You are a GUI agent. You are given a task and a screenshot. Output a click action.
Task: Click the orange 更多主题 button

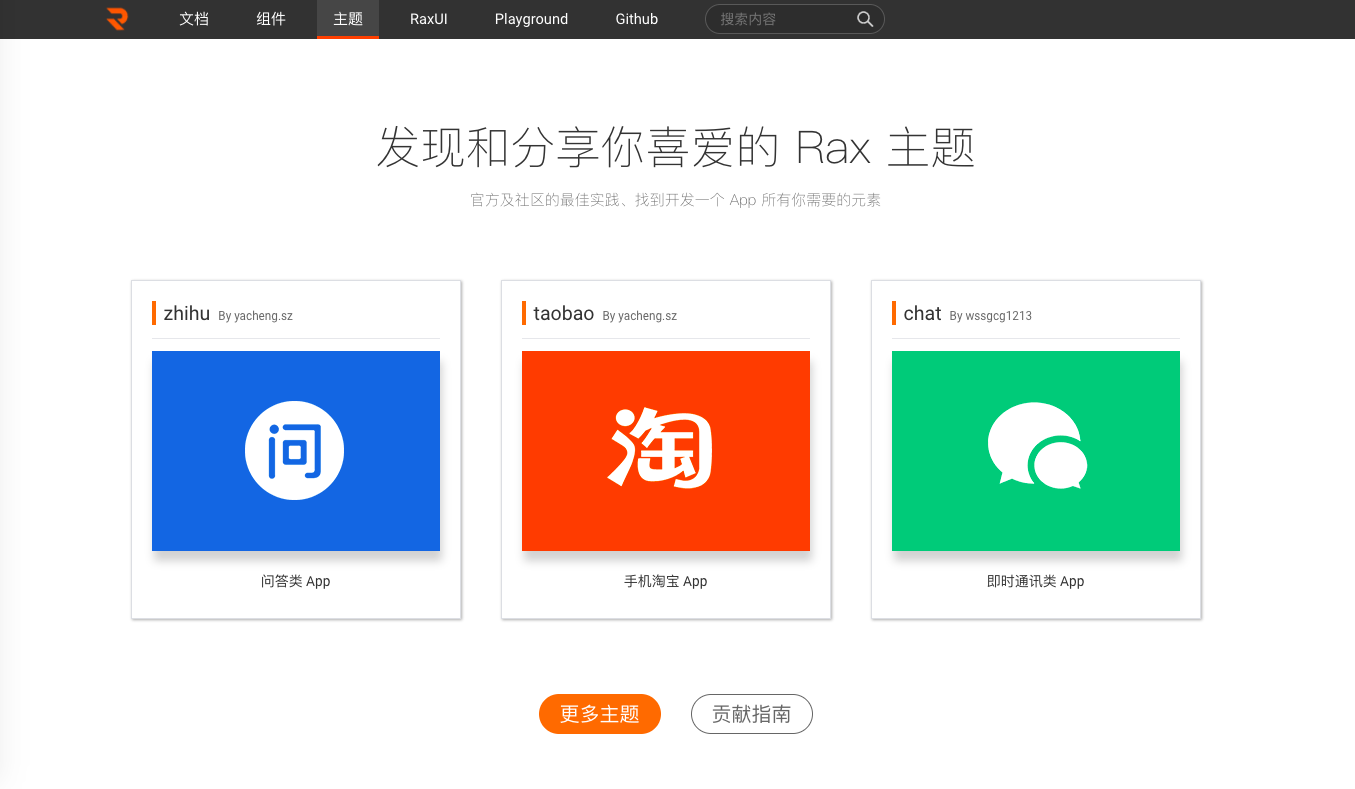tap(600, 714)
